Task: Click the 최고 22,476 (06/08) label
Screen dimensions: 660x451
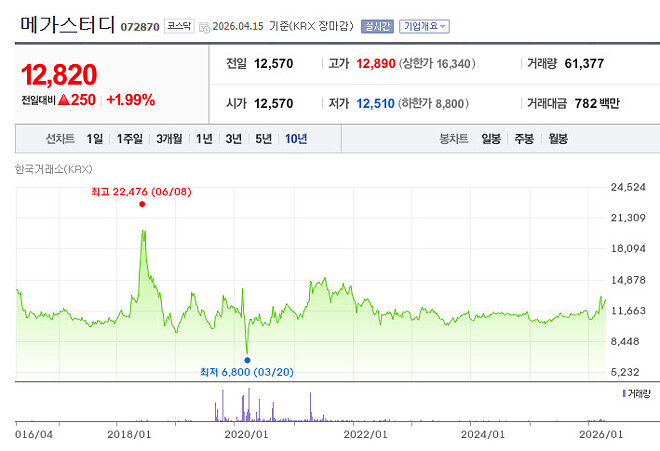Action: tap(141, 192)
